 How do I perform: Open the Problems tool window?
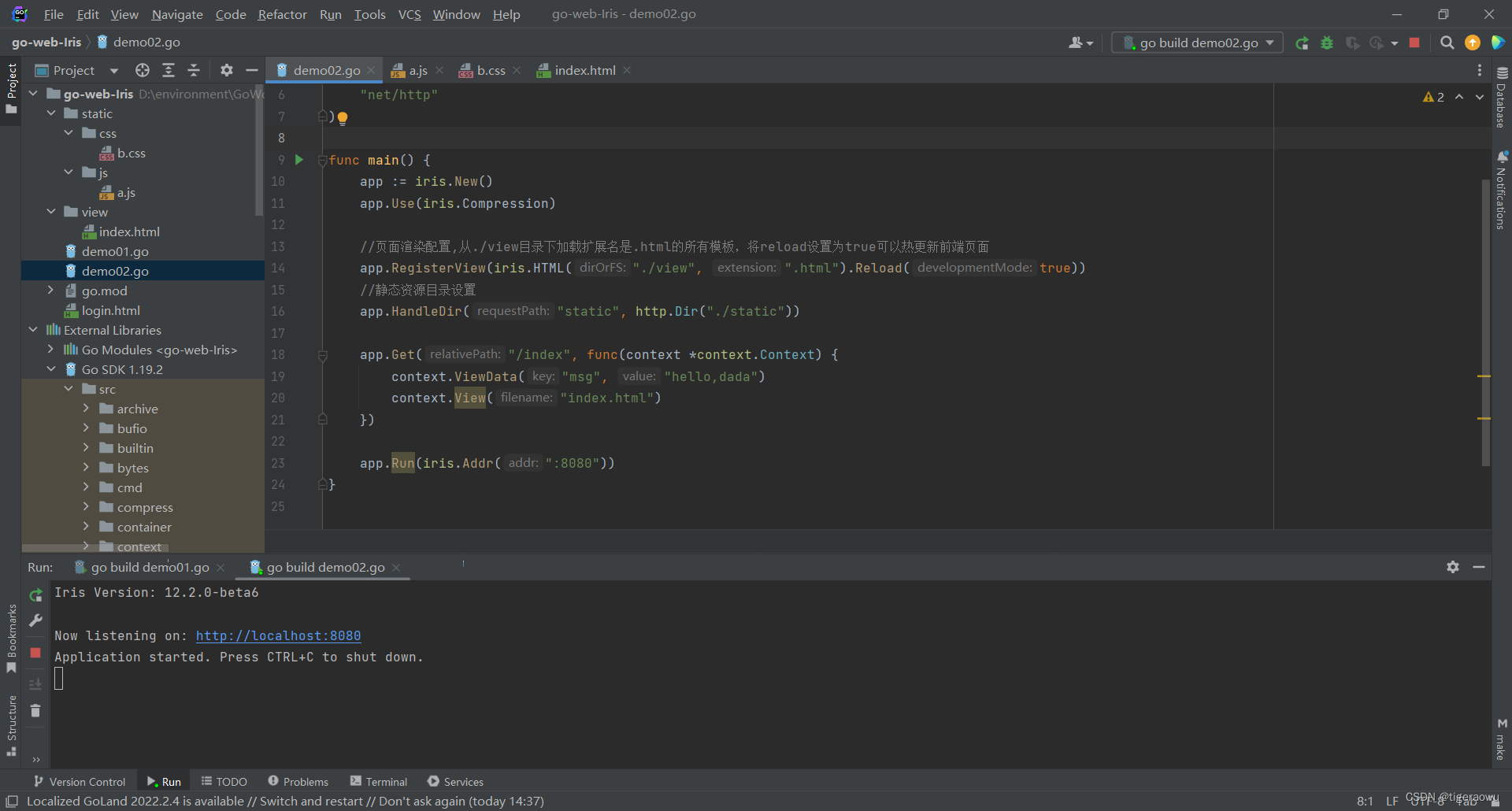click(298, 782)
